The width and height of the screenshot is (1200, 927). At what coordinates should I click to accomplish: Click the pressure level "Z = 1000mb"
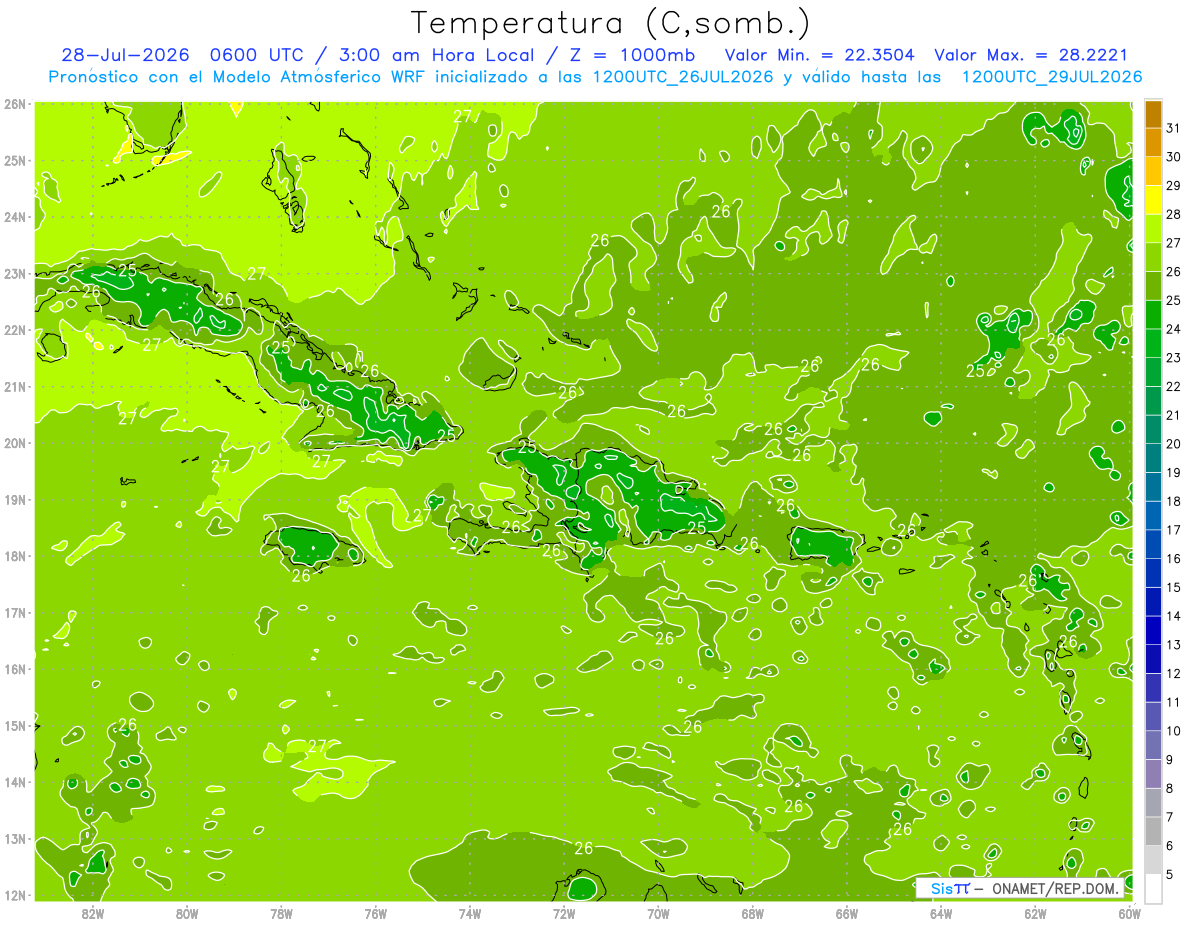[629, 55]
